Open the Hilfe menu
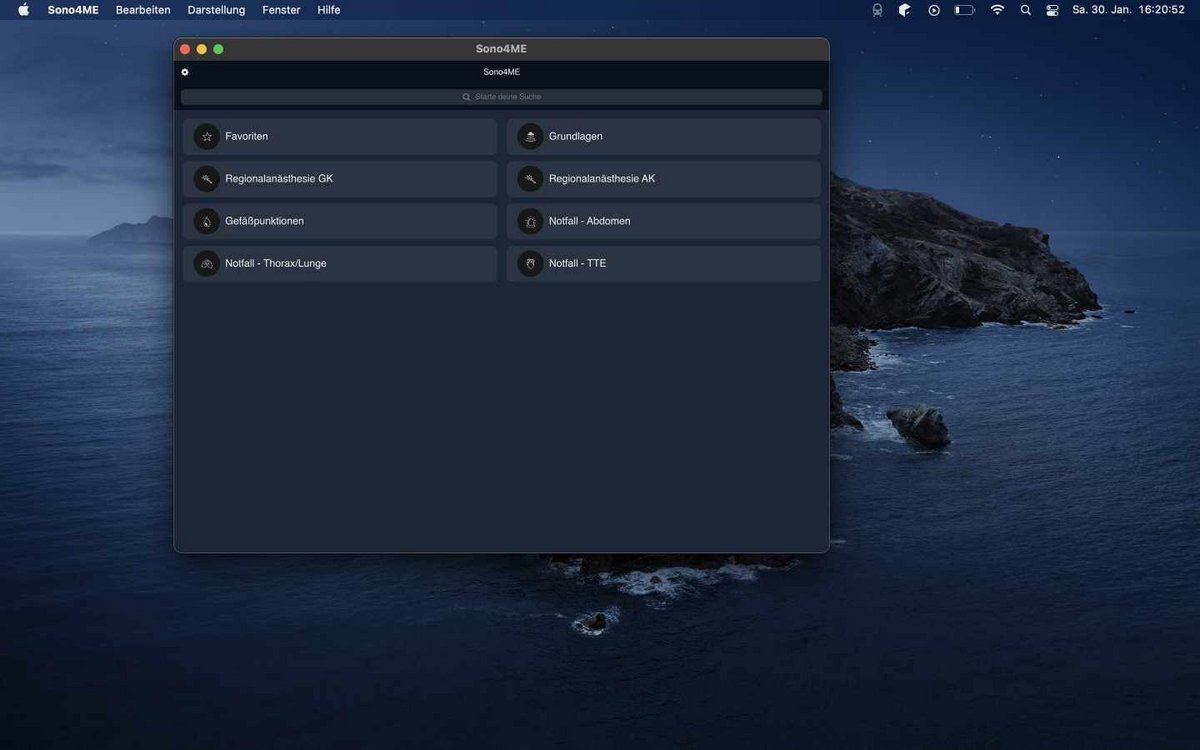Screen dimensions: 1200x750 tap(329, 10)
